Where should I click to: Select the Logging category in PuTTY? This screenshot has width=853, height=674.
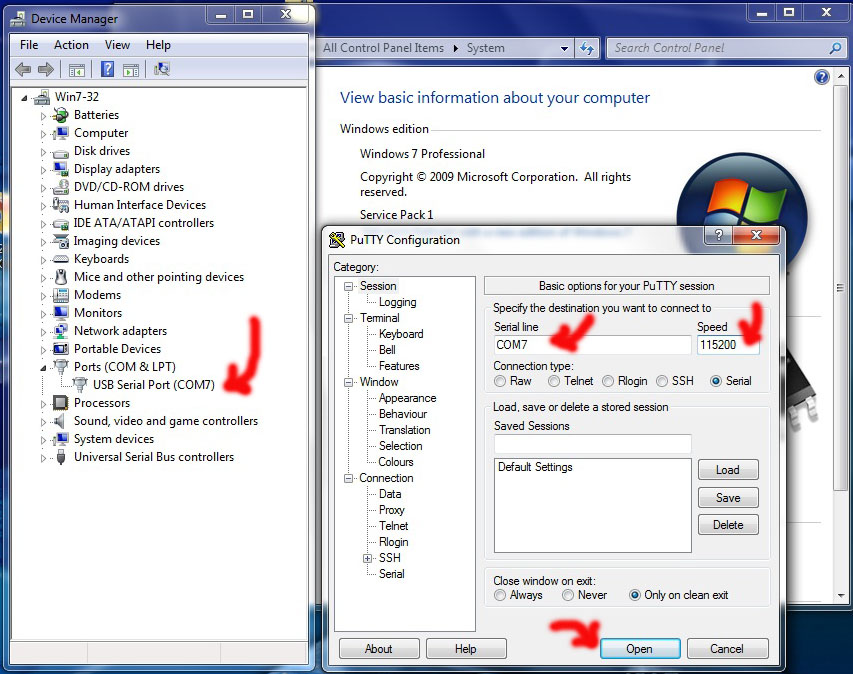tap(398, 302)
